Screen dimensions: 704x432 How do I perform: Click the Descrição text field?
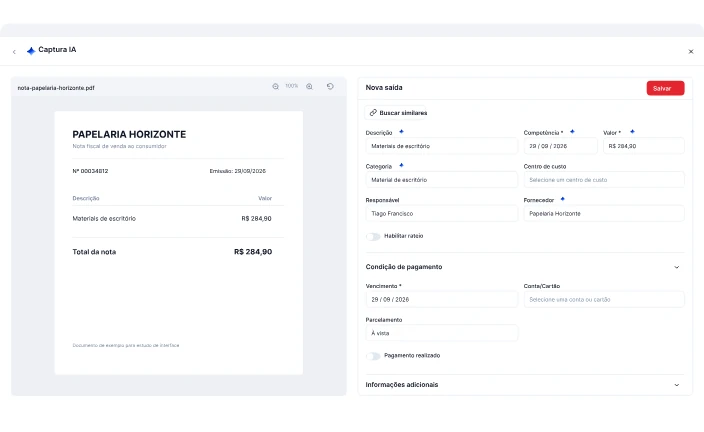(442, 146)
